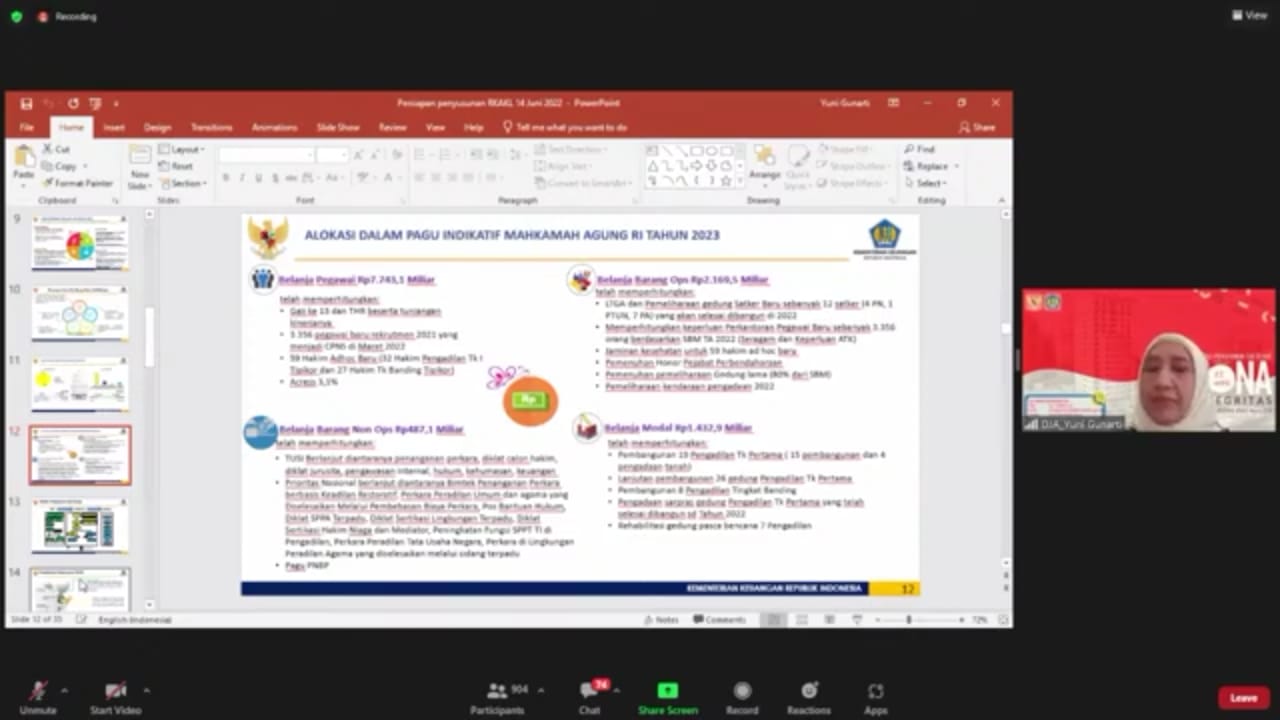
Task: Expand the Zoom View options at top right
Action: point(1249,15)
